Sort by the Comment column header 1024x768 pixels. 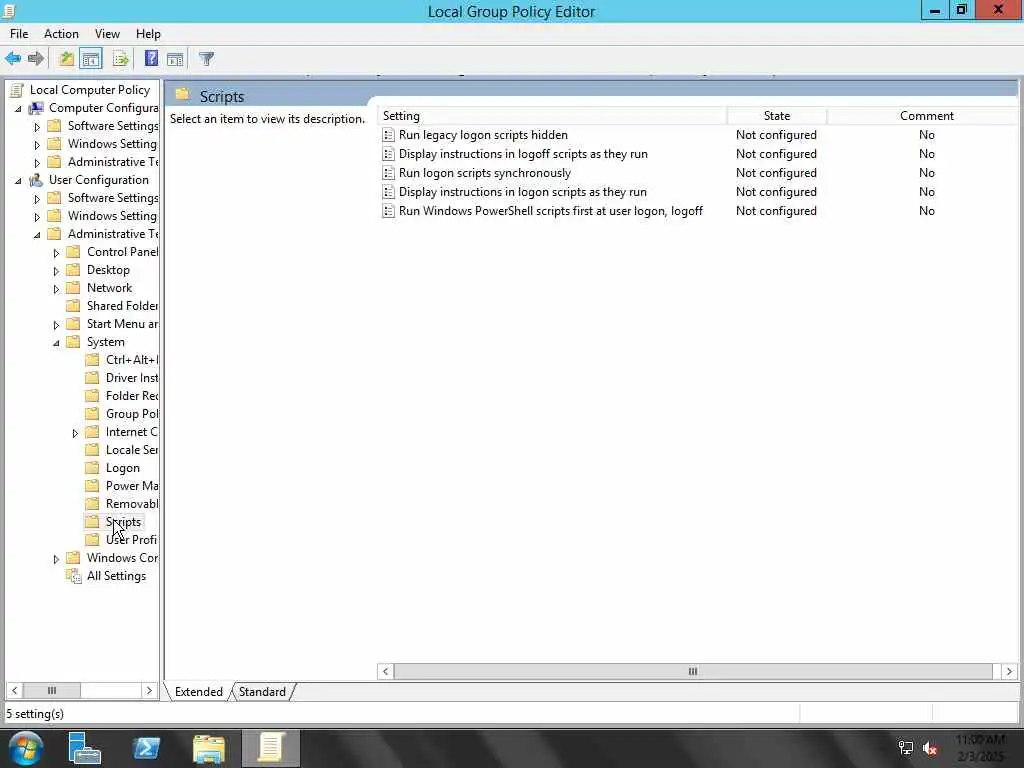[926, 116]
